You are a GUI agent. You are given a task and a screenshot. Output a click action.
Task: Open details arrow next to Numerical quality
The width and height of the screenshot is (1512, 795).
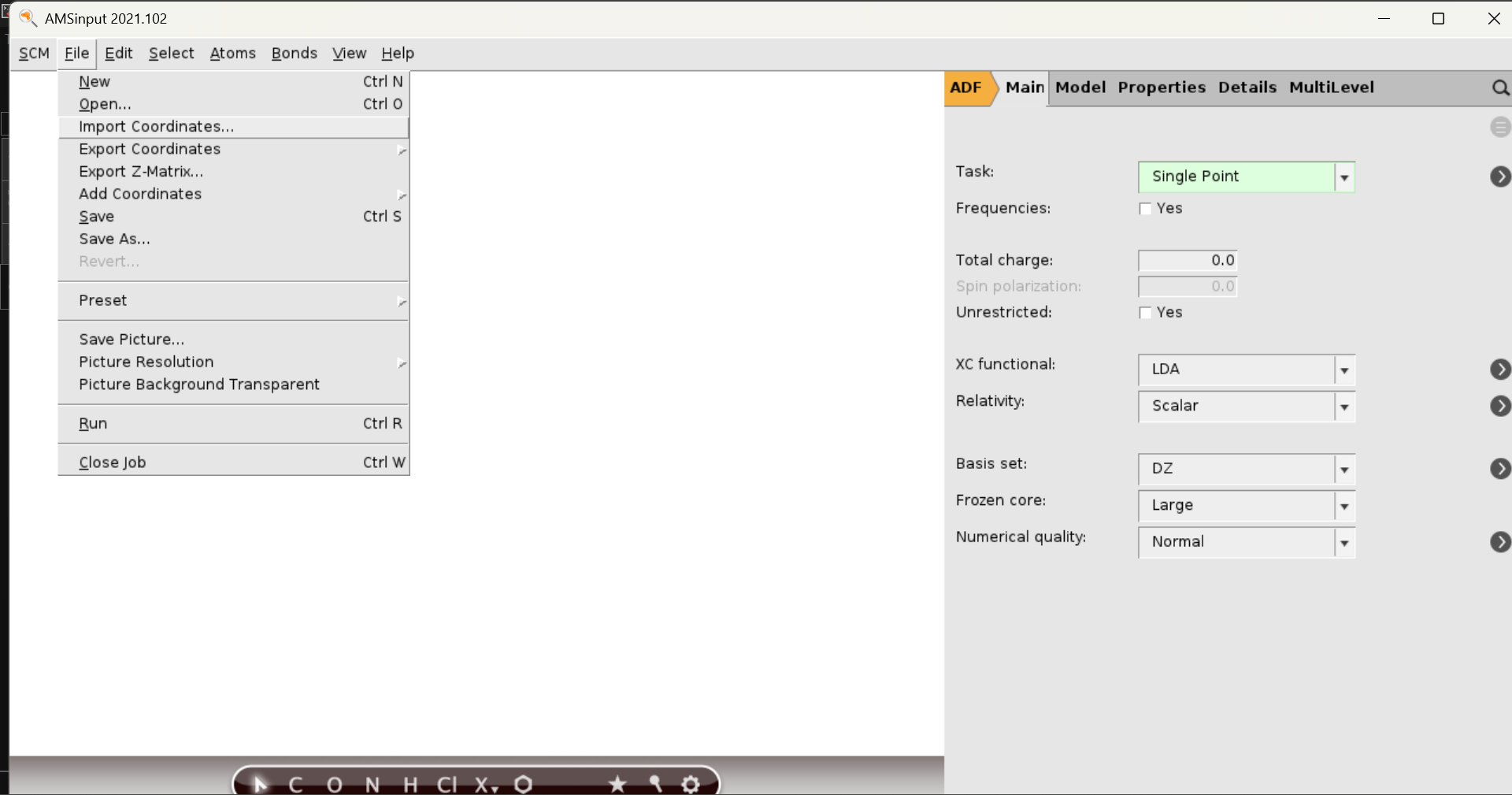point(1500,542)
